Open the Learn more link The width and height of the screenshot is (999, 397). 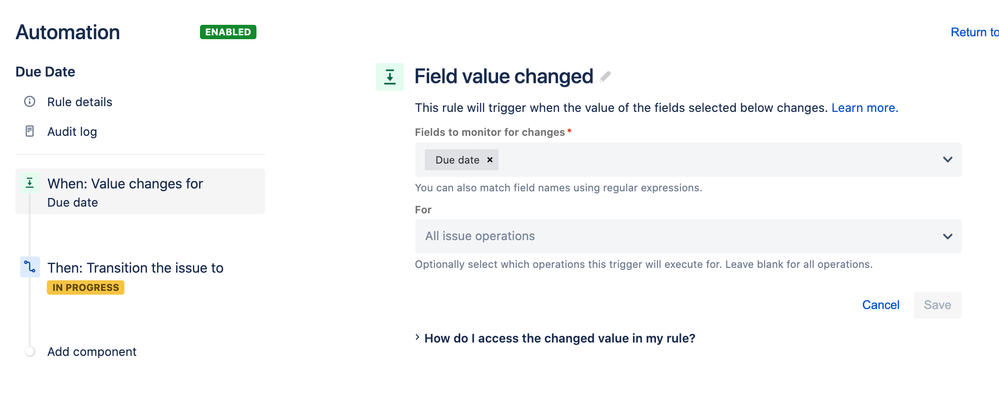(865, 108)
